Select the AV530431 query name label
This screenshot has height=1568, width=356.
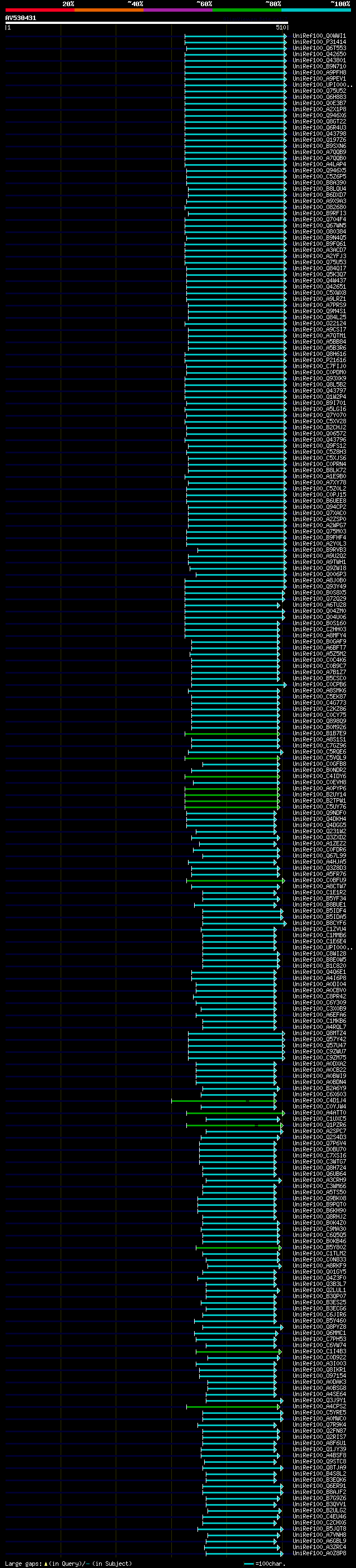click(x=21, y=18)
